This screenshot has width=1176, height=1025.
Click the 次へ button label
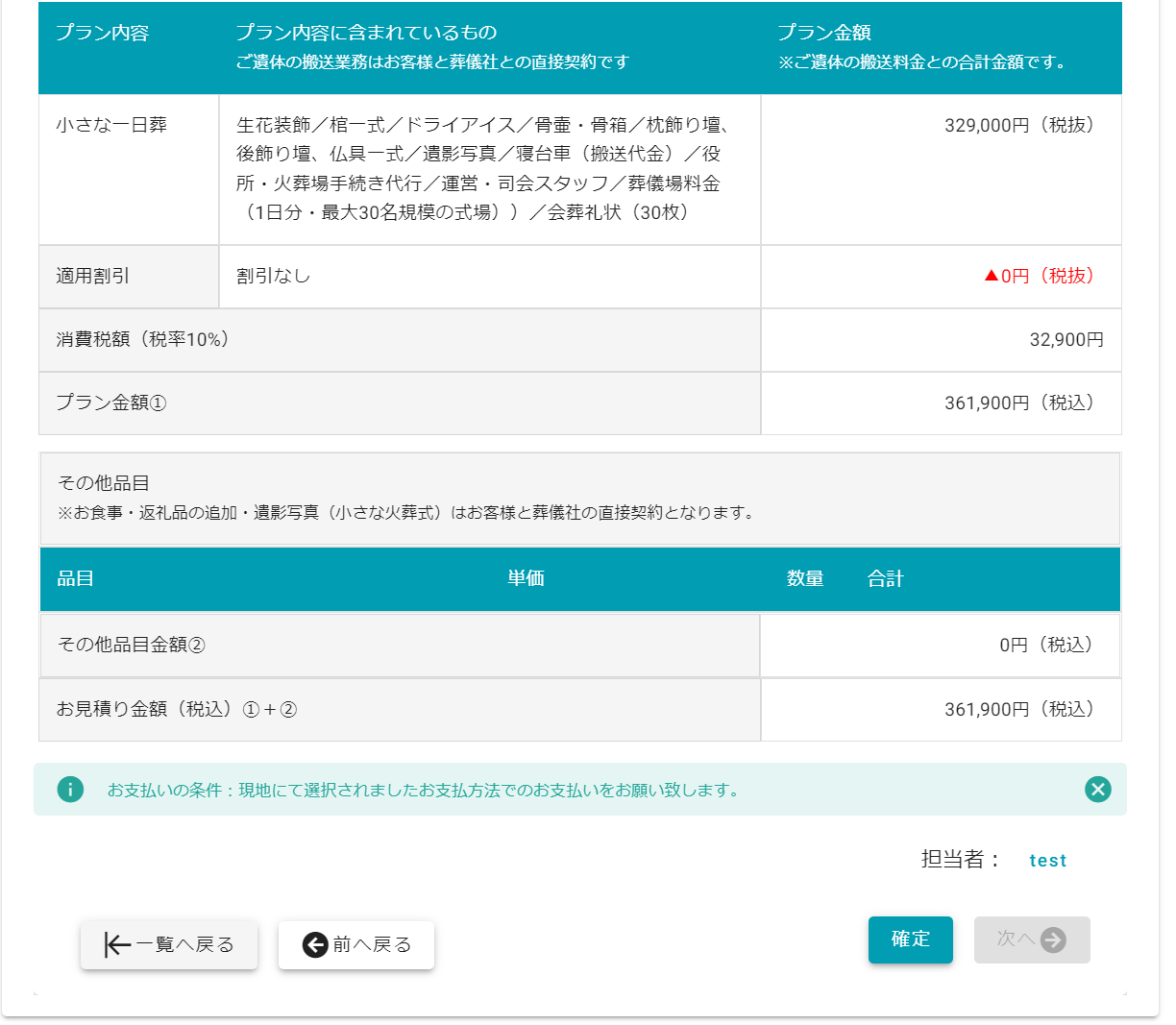click(1016, 939)
